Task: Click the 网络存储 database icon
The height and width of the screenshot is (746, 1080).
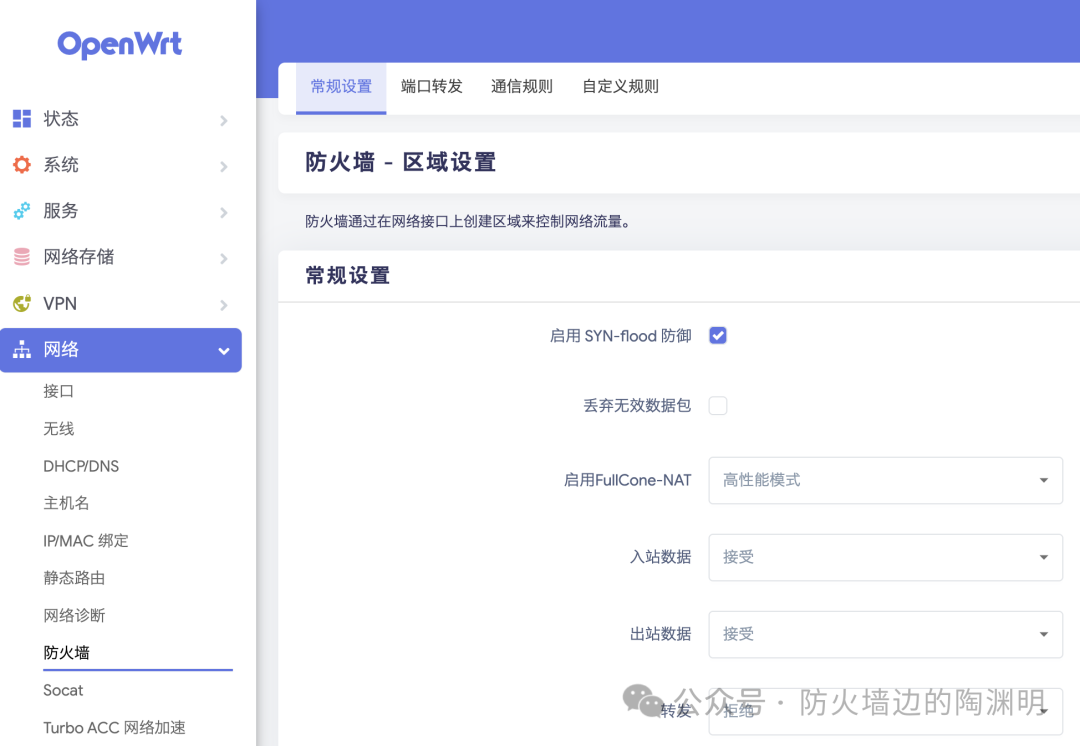Action: pos(22,257)
